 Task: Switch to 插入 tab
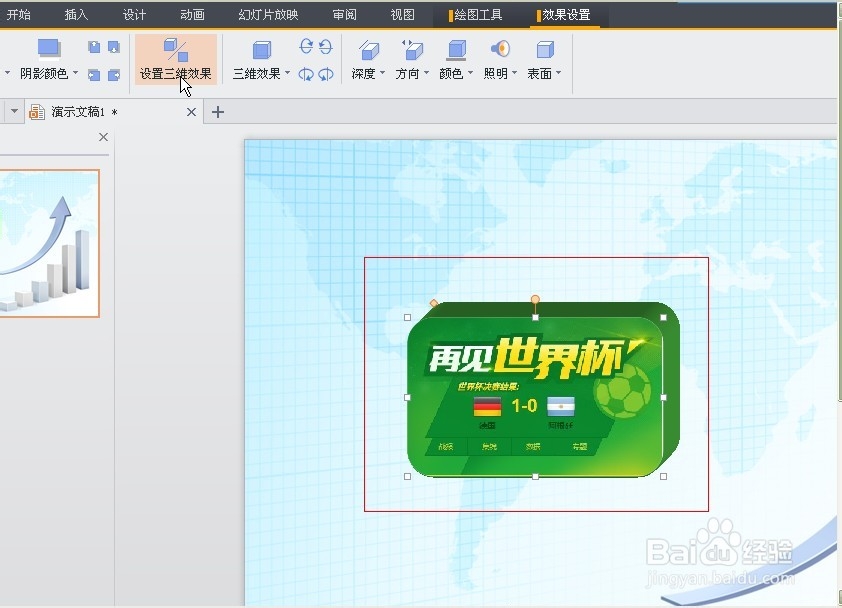pyautogui.click(x=76, y=15)
